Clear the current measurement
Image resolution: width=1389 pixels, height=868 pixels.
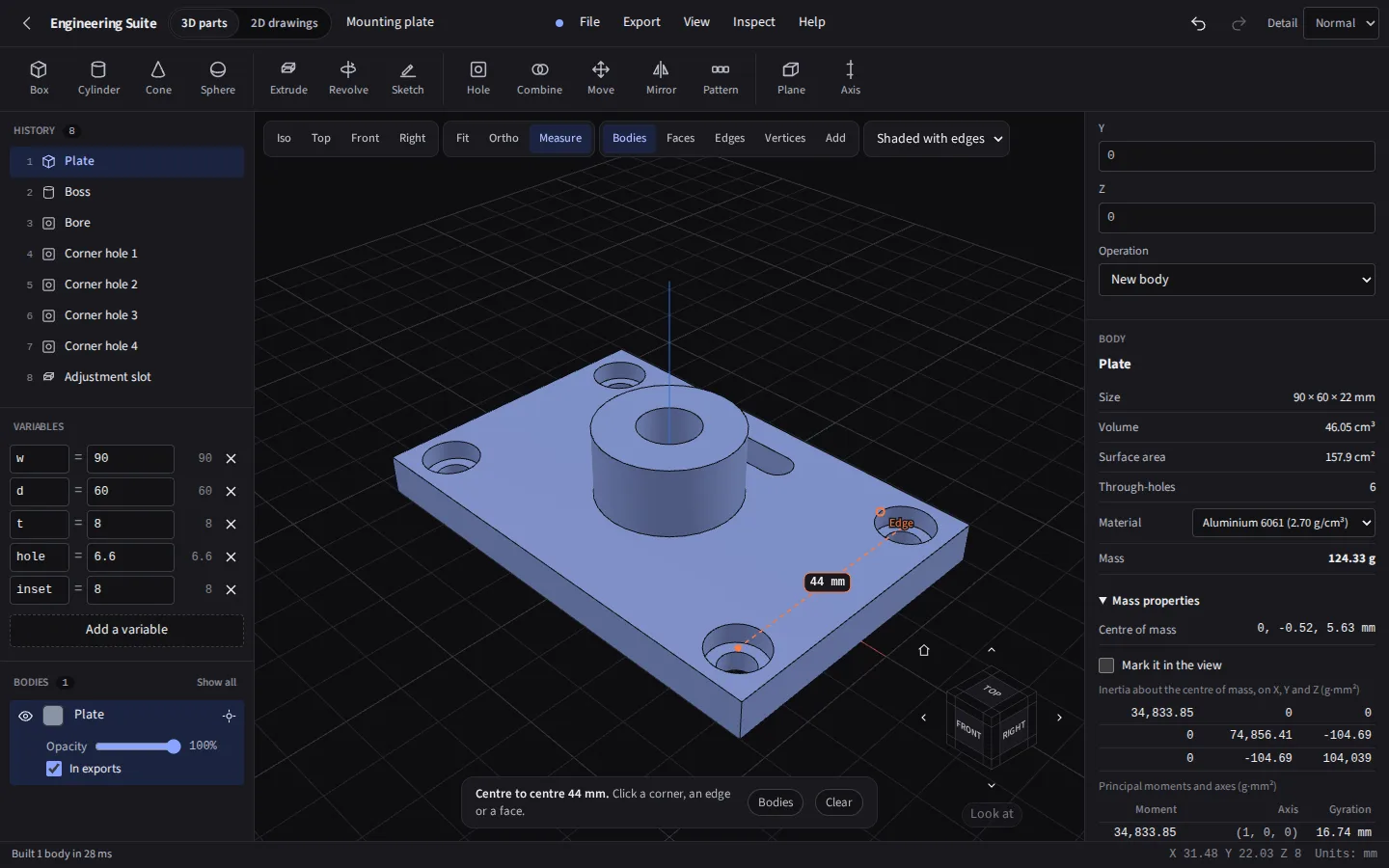point(838,802)
